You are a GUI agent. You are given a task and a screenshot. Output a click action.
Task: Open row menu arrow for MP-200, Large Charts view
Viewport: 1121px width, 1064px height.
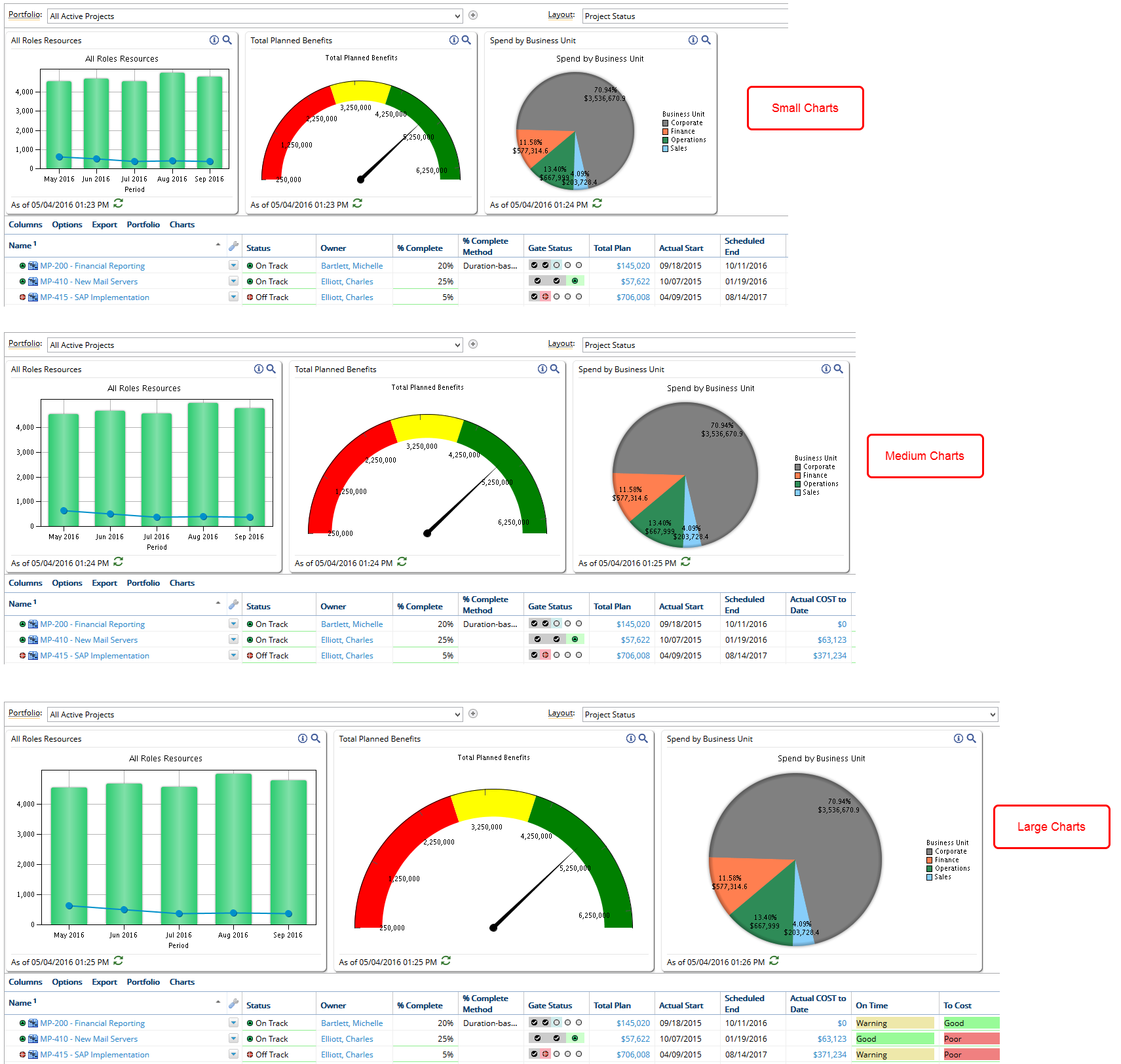pyautogui.click(x=233, y=1023)
